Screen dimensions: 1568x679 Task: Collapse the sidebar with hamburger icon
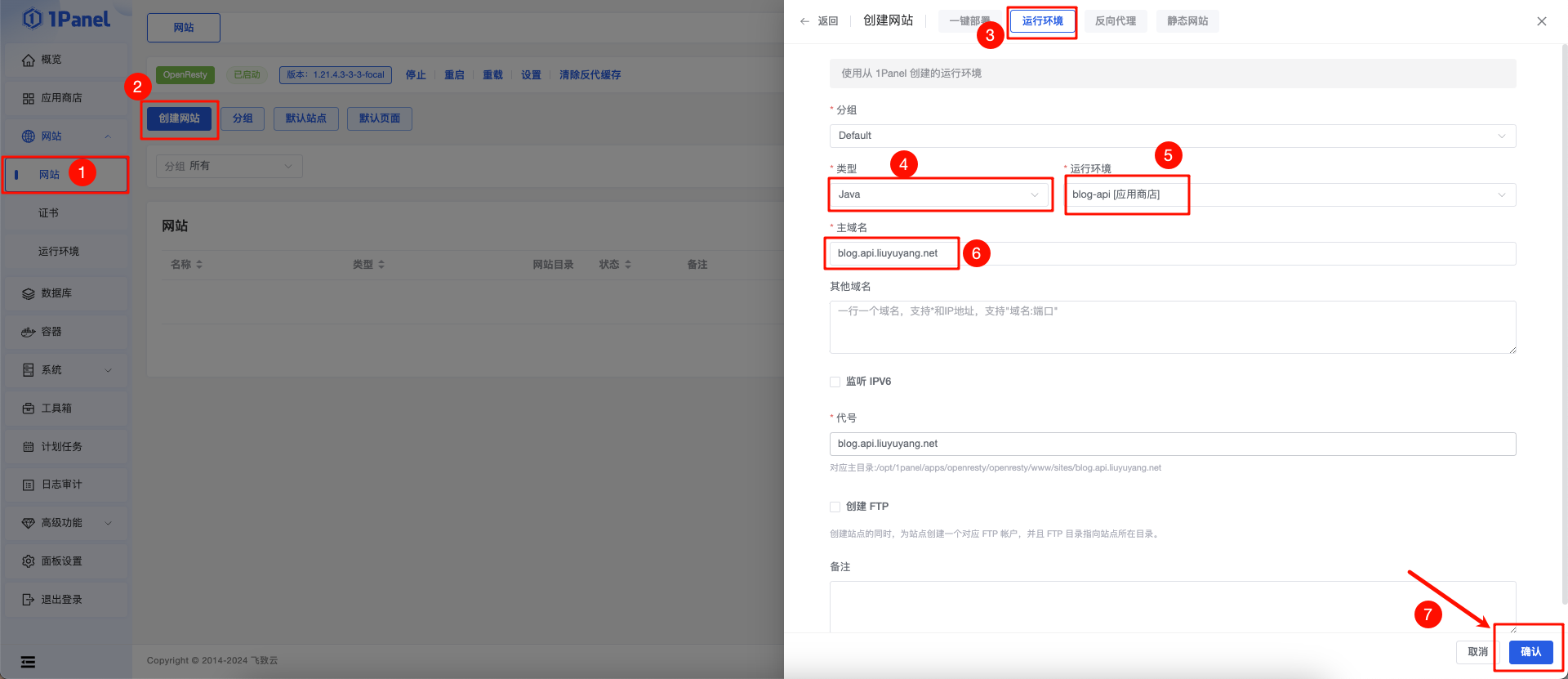point(28,662)
